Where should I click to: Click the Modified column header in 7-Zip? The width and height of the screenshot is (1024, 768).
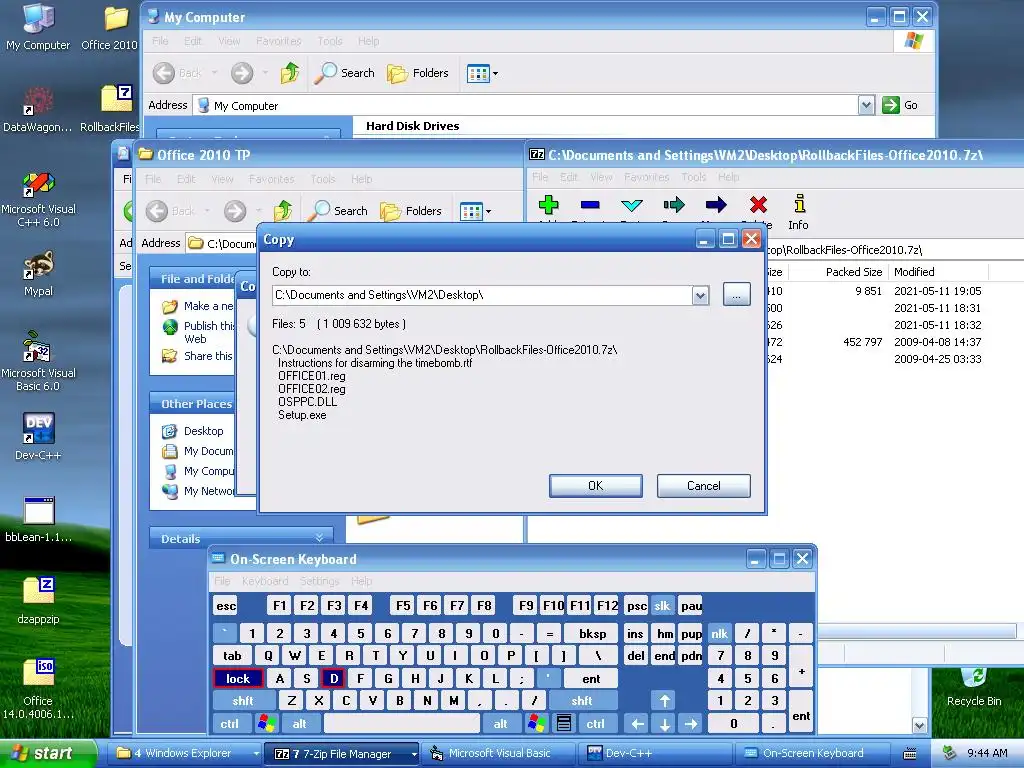click(x=938, y=272)
